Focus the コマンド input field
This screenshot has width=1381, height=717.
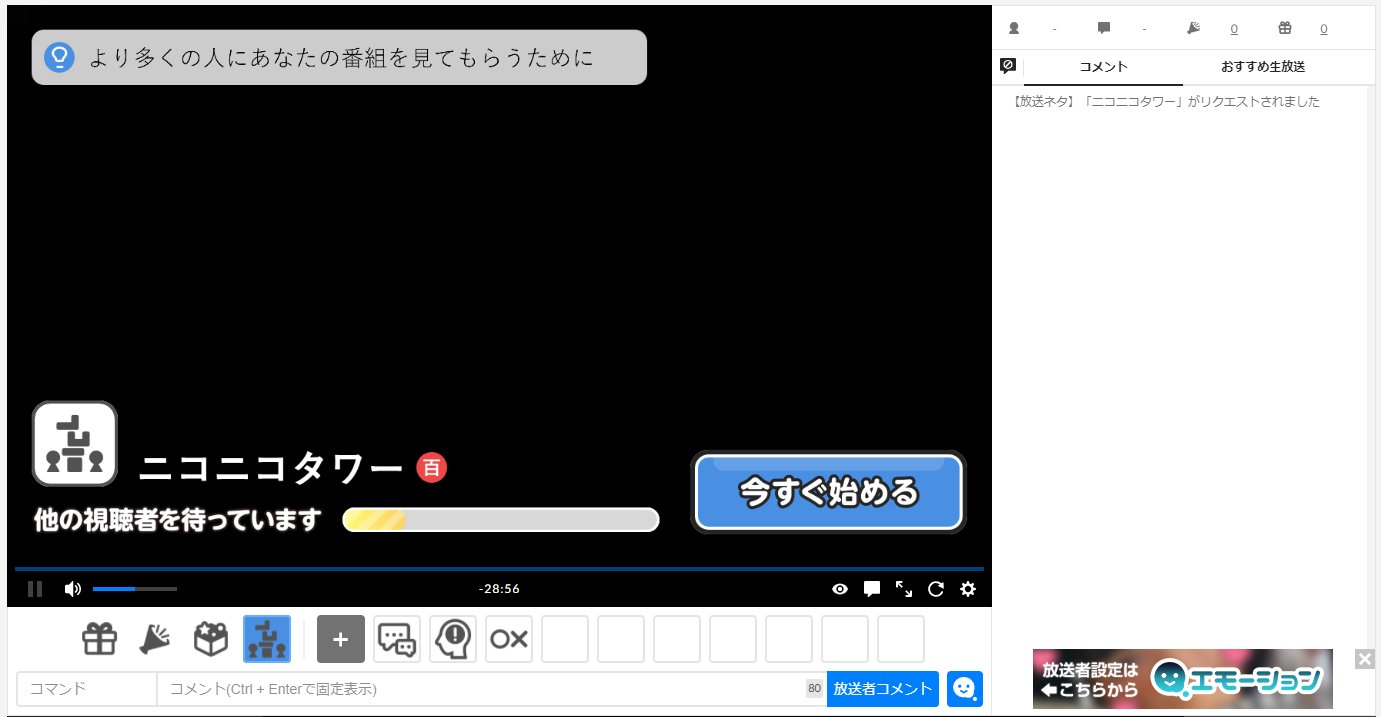[87, 689]
